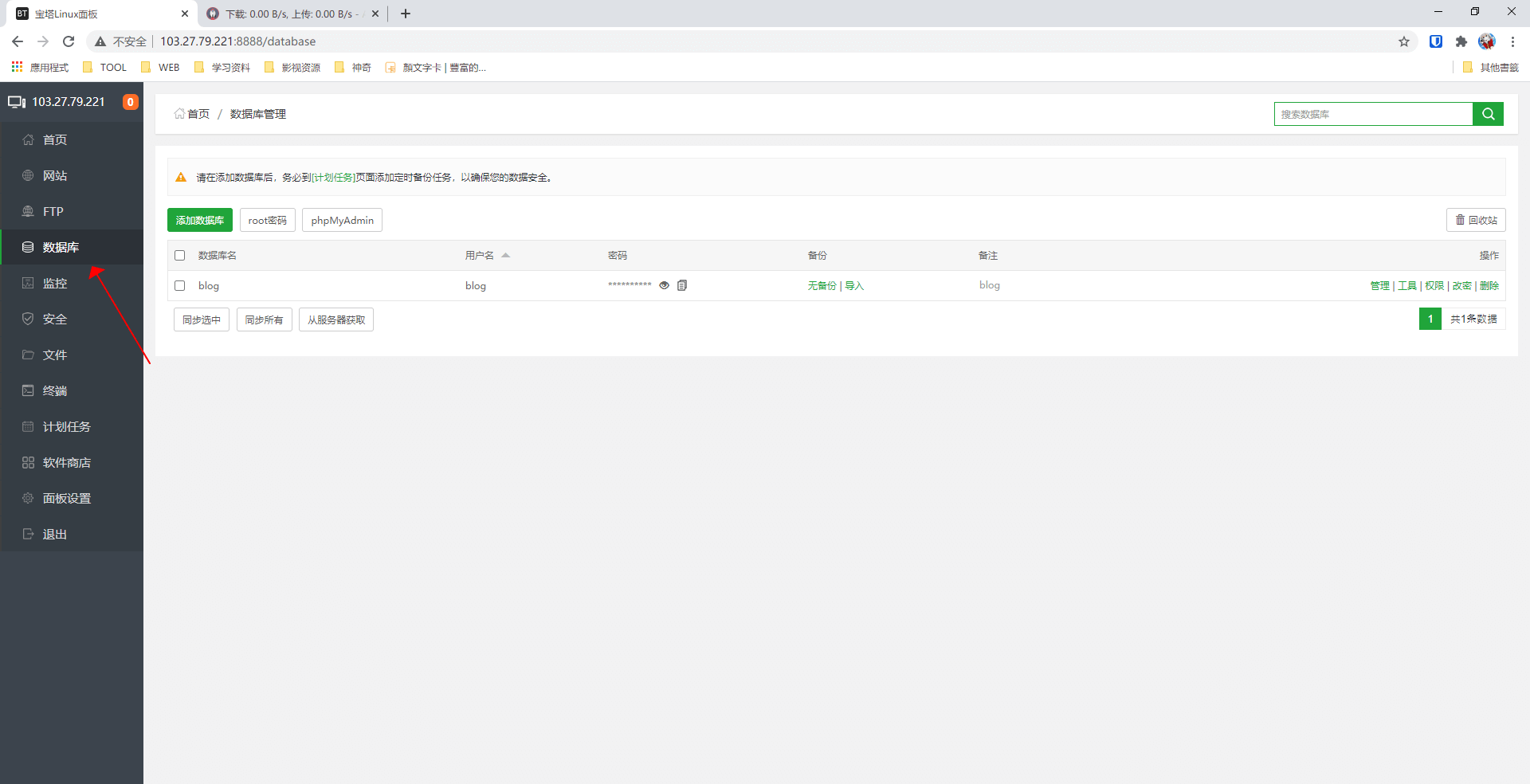
Task: Sort by 用户名 column arrow
Action: (x=505, y=256)
